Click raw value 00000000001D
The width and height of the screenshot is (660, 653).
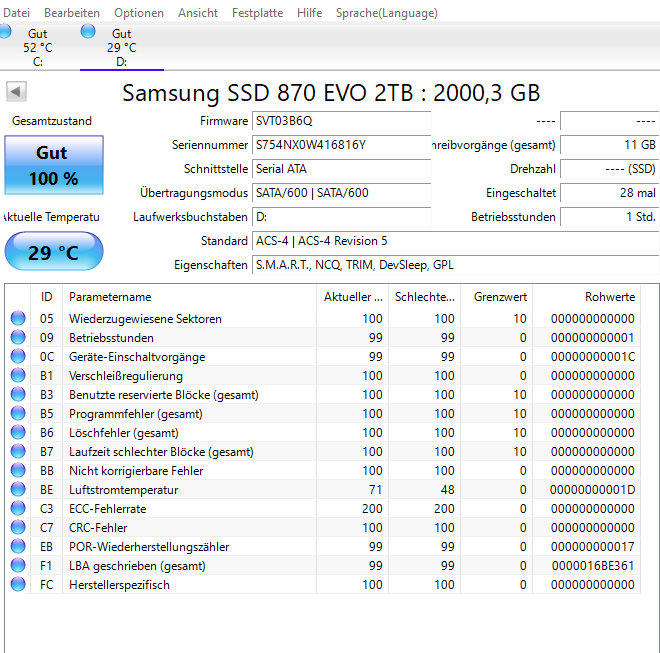click(x=593, y=490)
